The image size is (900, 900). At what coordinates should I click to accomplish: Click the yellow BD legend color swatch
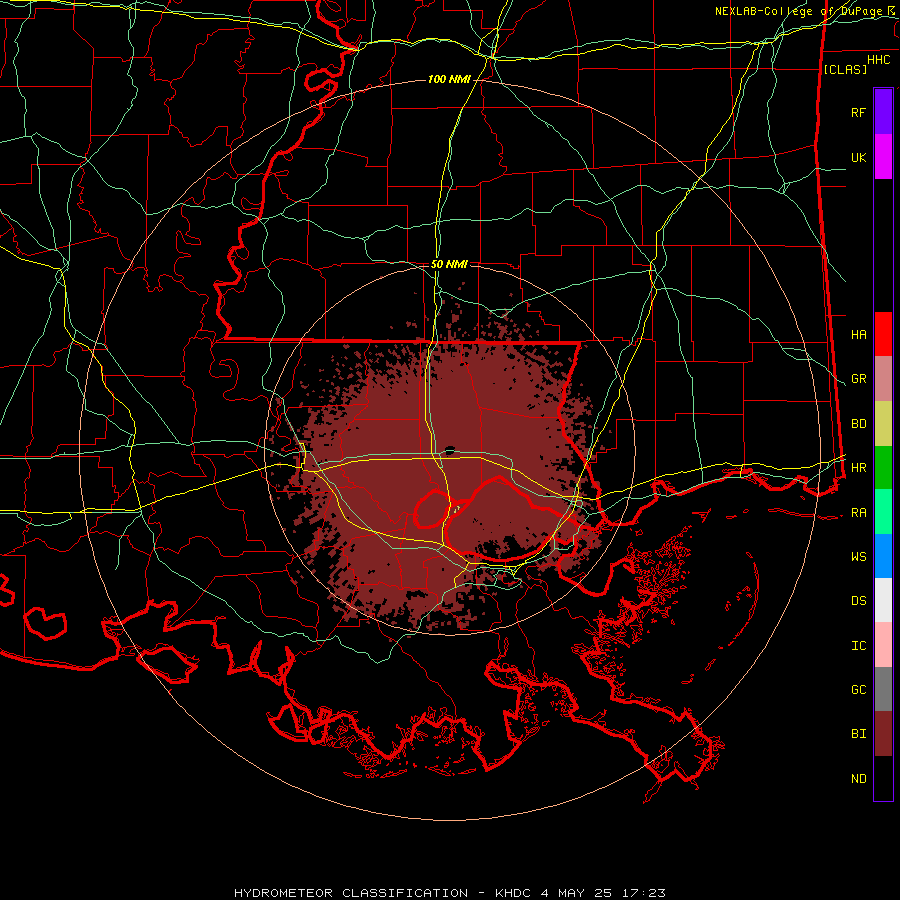click(883, 424)
